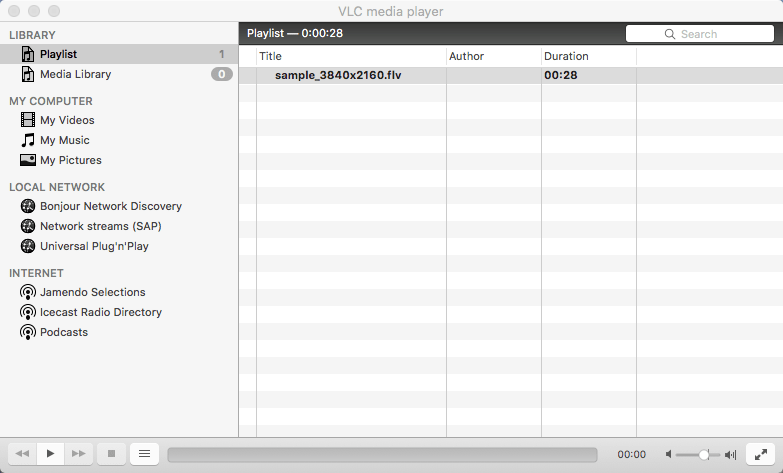This screenshot has height=473, width=783.
Task: Sort by the Title column header
Action: 352,56
